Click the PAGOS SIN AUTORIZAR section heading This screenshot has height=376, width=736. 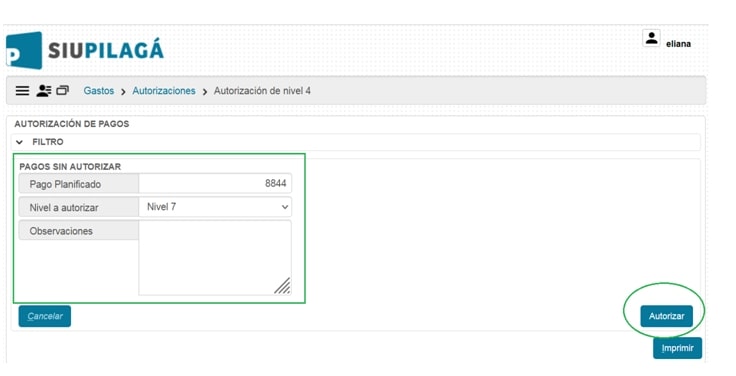click(70, 167)
